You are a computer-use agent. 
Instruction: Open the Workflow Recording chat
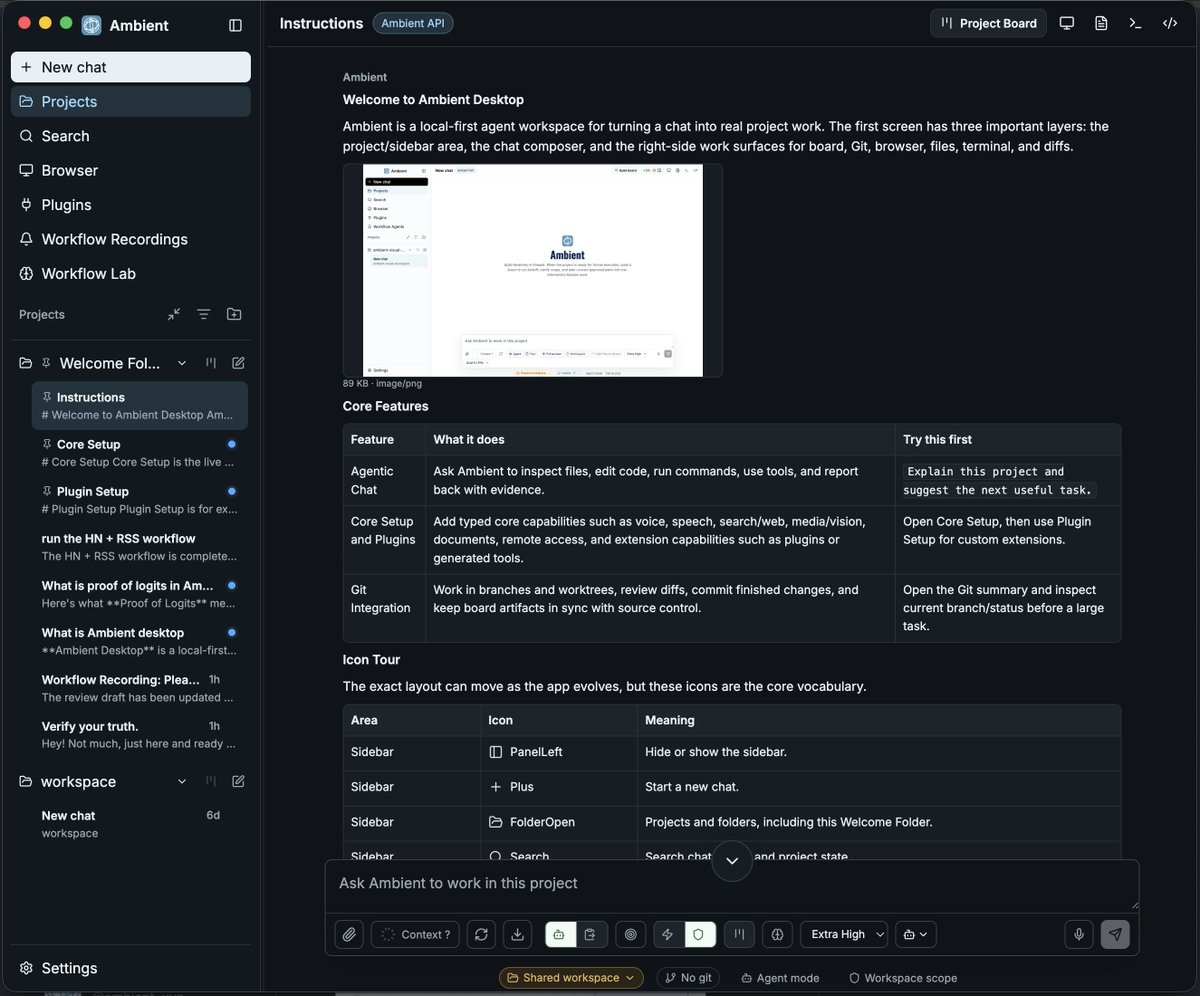coord(139,687)
